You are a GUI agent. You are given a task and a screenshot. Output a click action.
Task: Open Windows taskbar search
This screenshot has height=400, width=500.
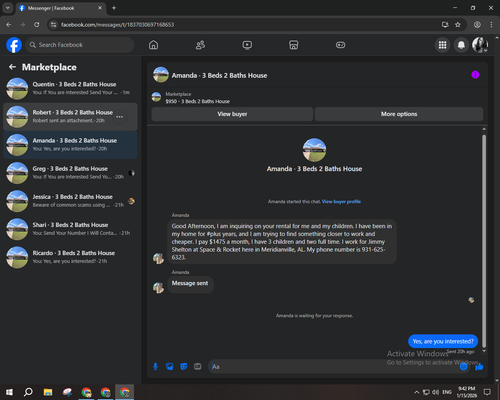pos(28,392)
